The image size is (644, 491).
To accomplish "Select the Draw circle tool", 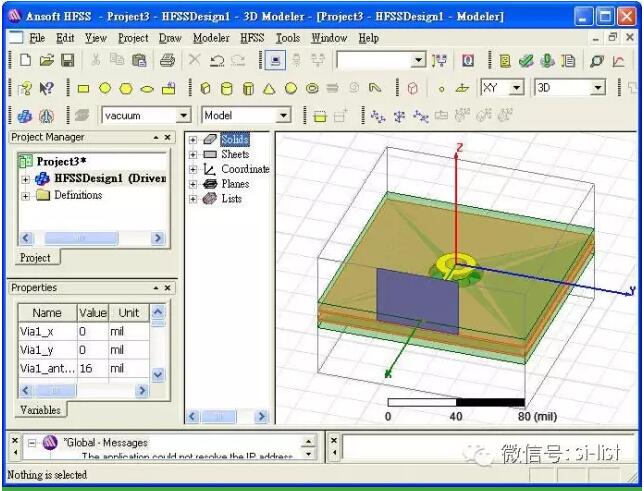I will 105,88.
